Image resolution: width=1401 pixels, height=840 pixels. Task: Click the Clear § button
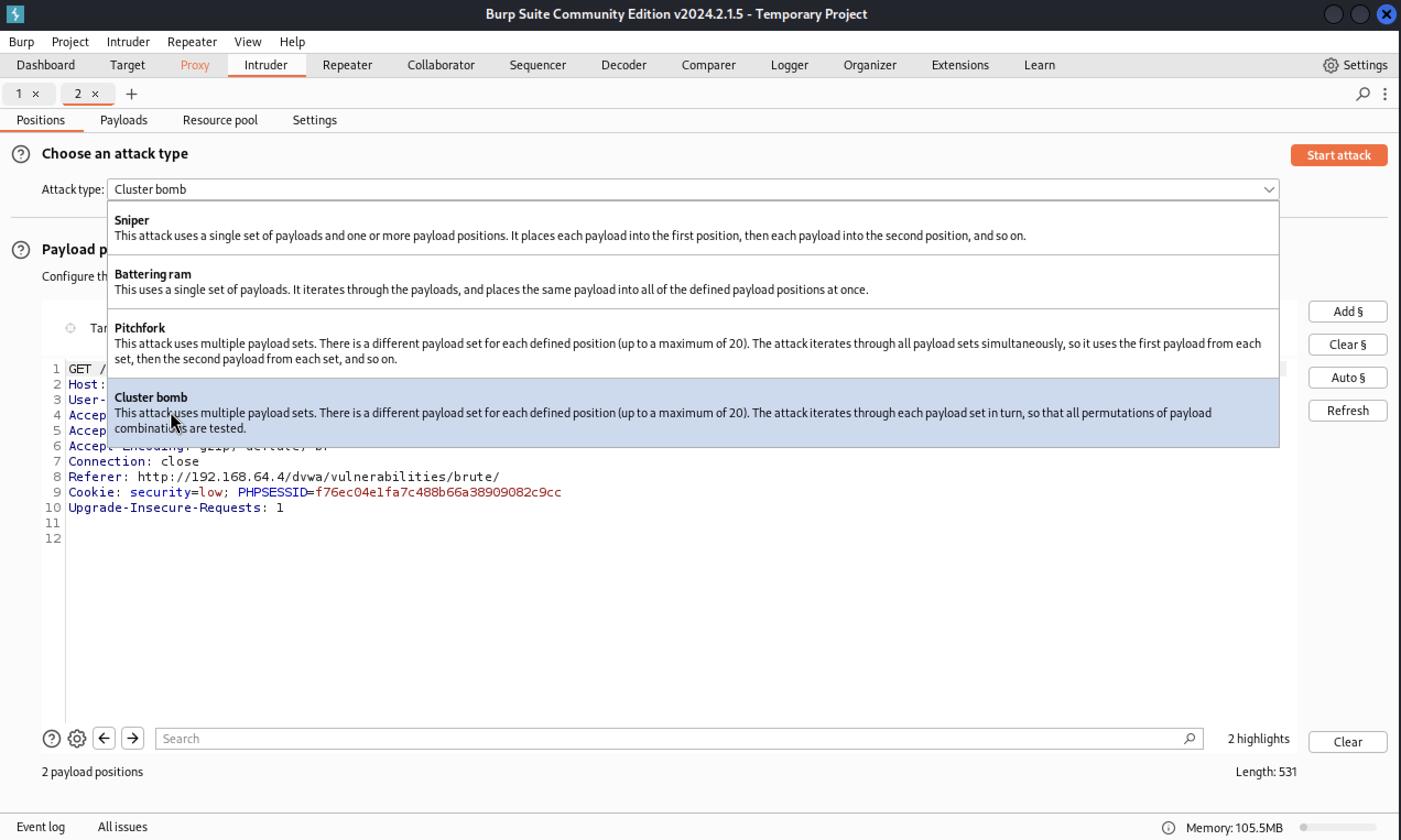coord(1347,345)
